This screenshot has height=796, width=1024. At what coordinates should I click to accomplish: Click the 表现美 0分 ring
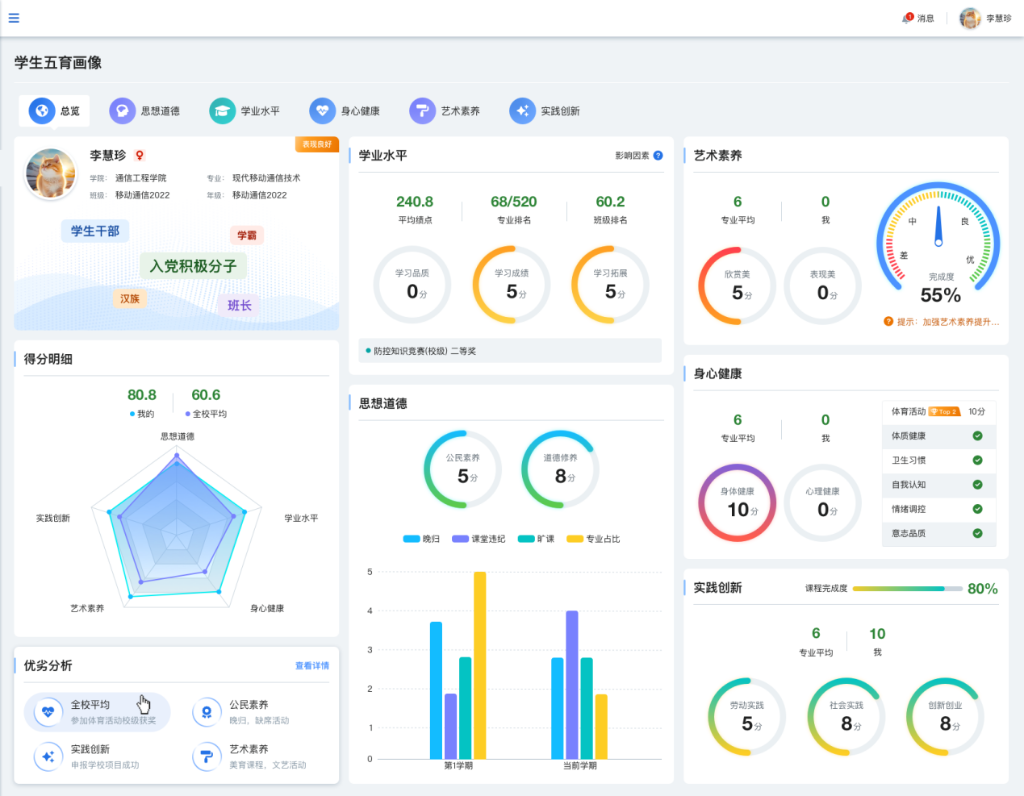[823, 285]
